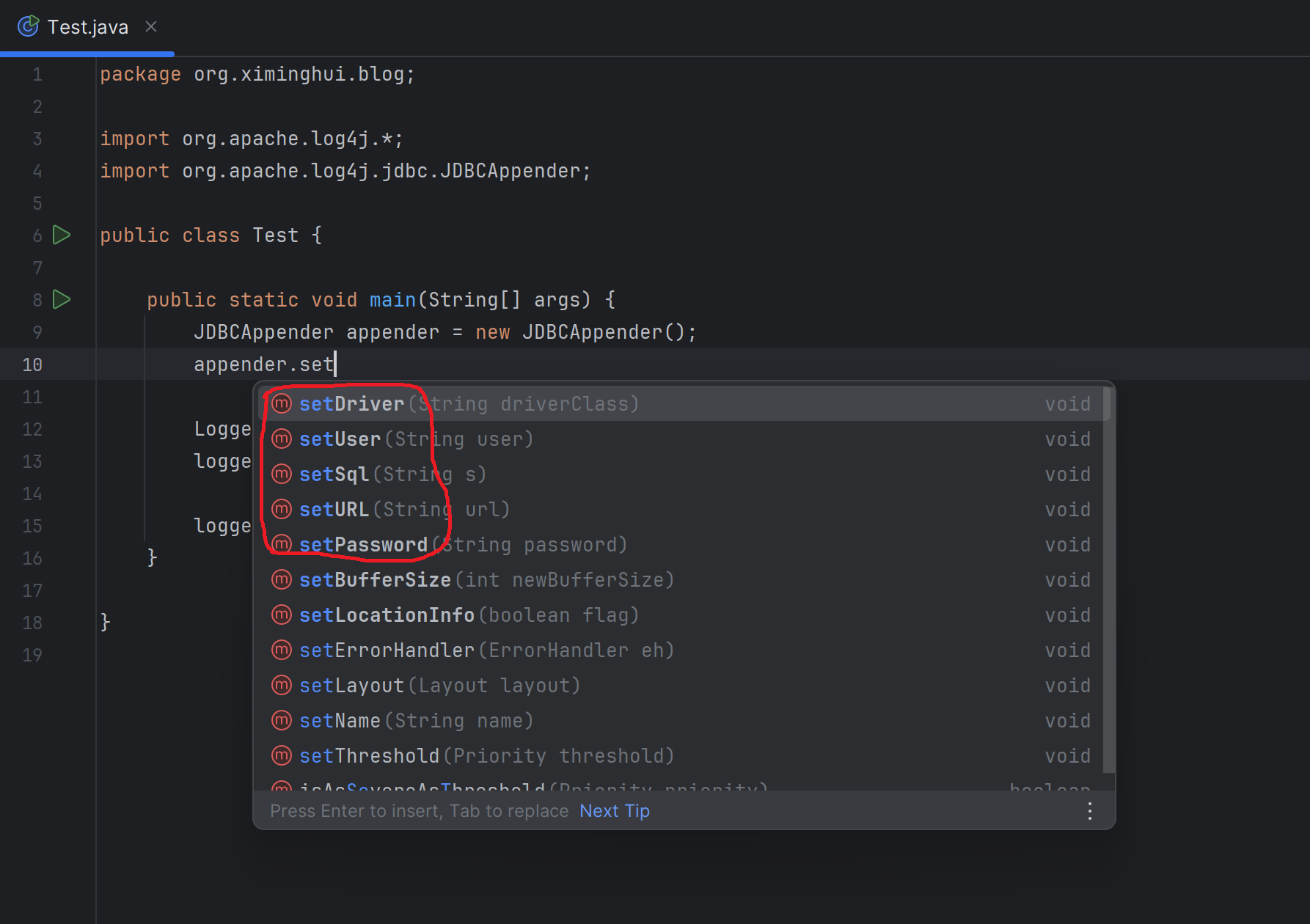
Task: Click method icon beside setURL
Action: click(x=282, y=509)
